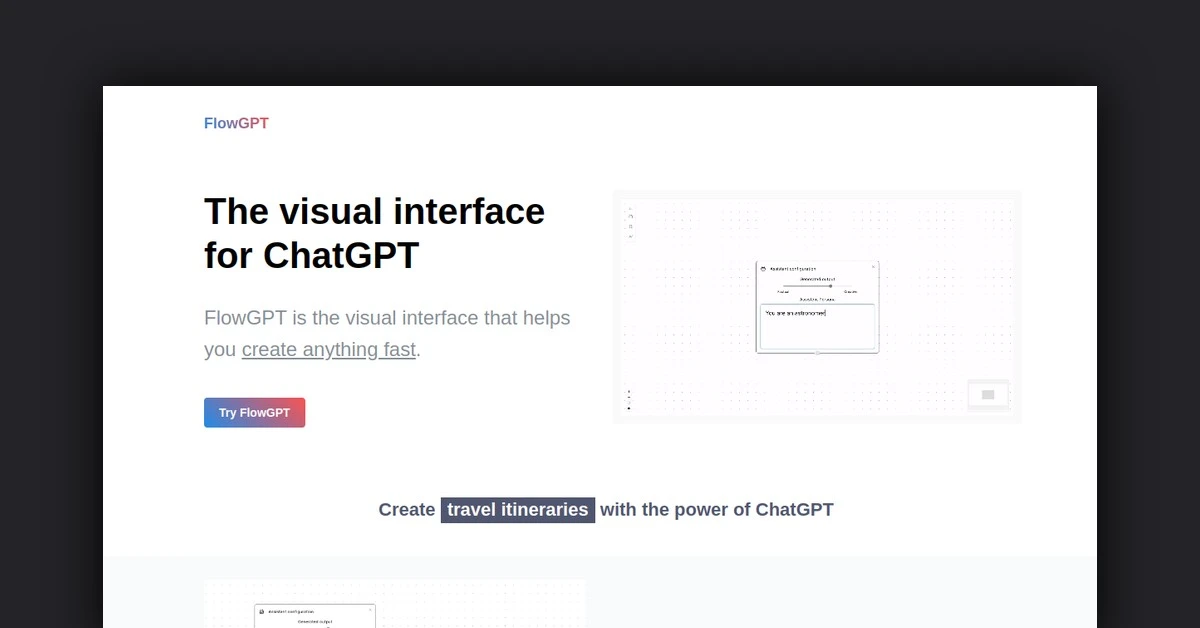Click the highlighted "travel itineraries" phrase
The width and height of the screenshot is (1200, 628).
pyautogui.click(x=517, y=510)
